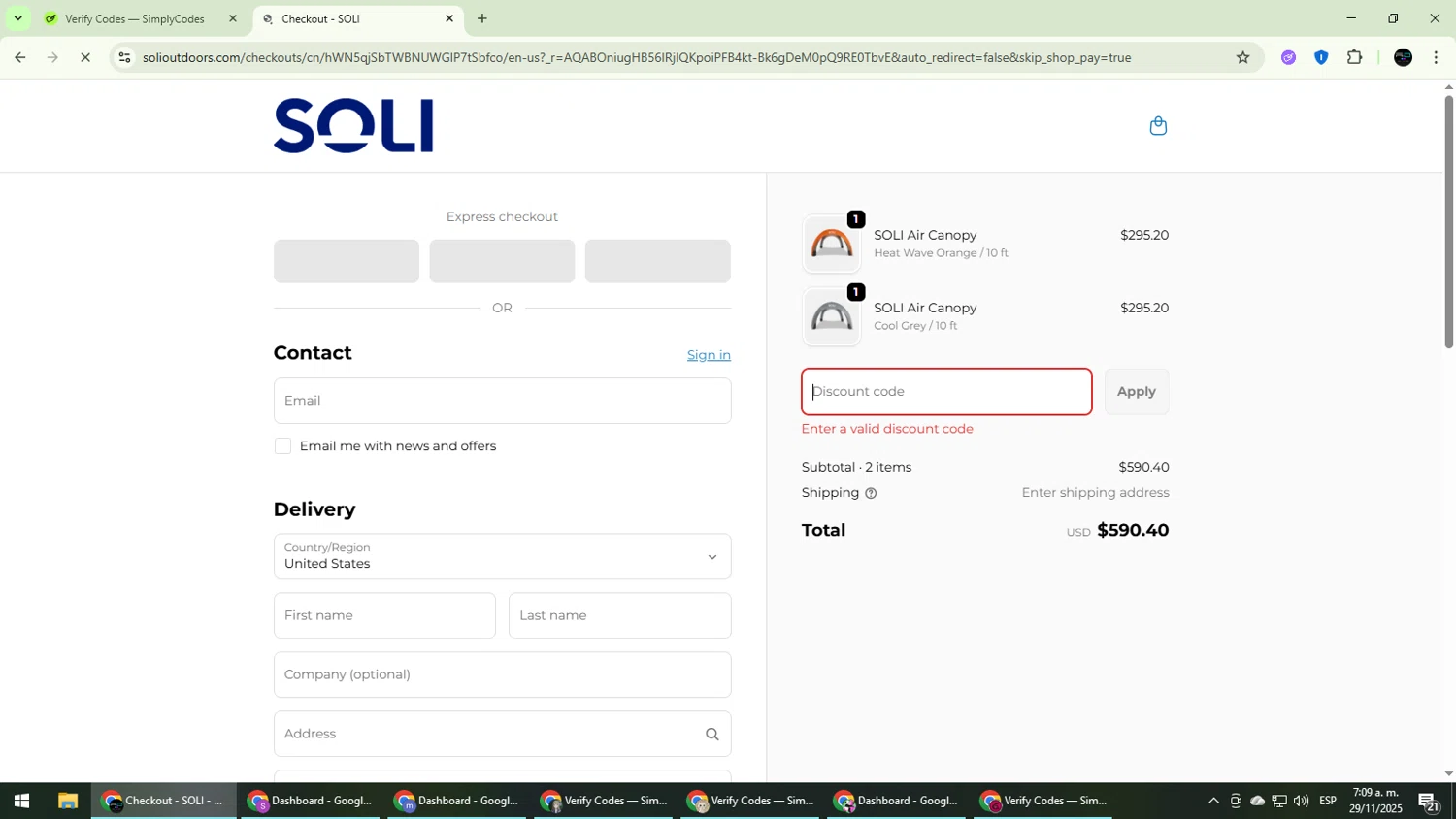Go back to the previous page
Screen dimensions: 1456x819
point(19,57)
